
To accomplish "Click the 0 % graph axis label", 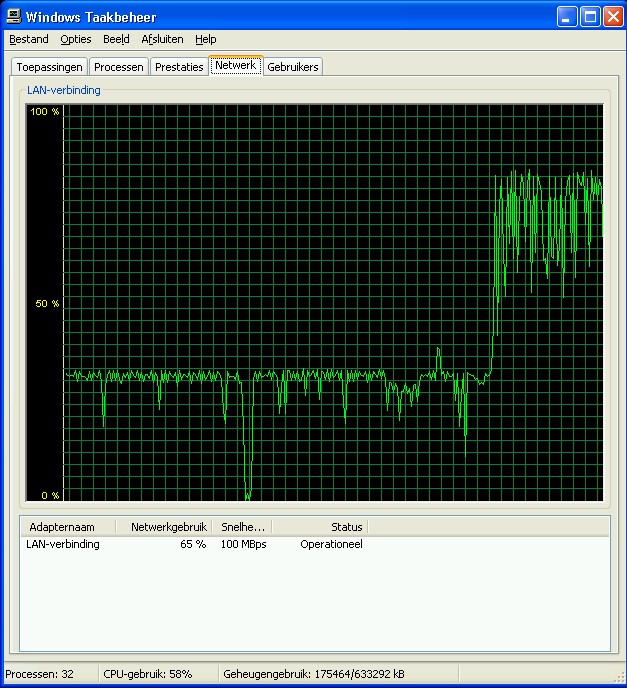I will point(50,495).
